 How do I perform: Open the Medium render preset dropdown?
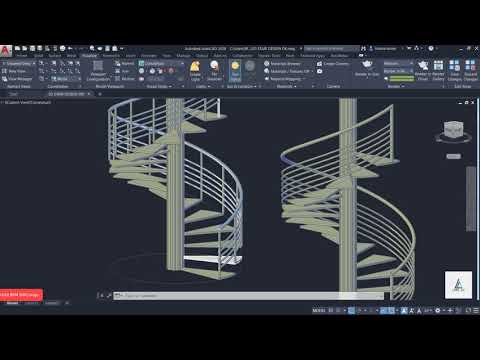(x=399, y=63)
